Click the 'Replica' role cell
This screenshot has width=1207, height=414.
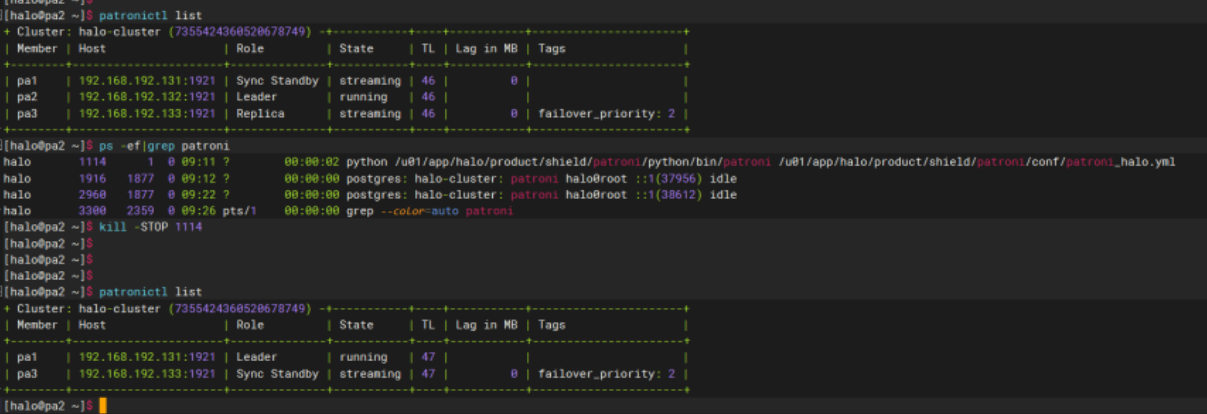260,113
